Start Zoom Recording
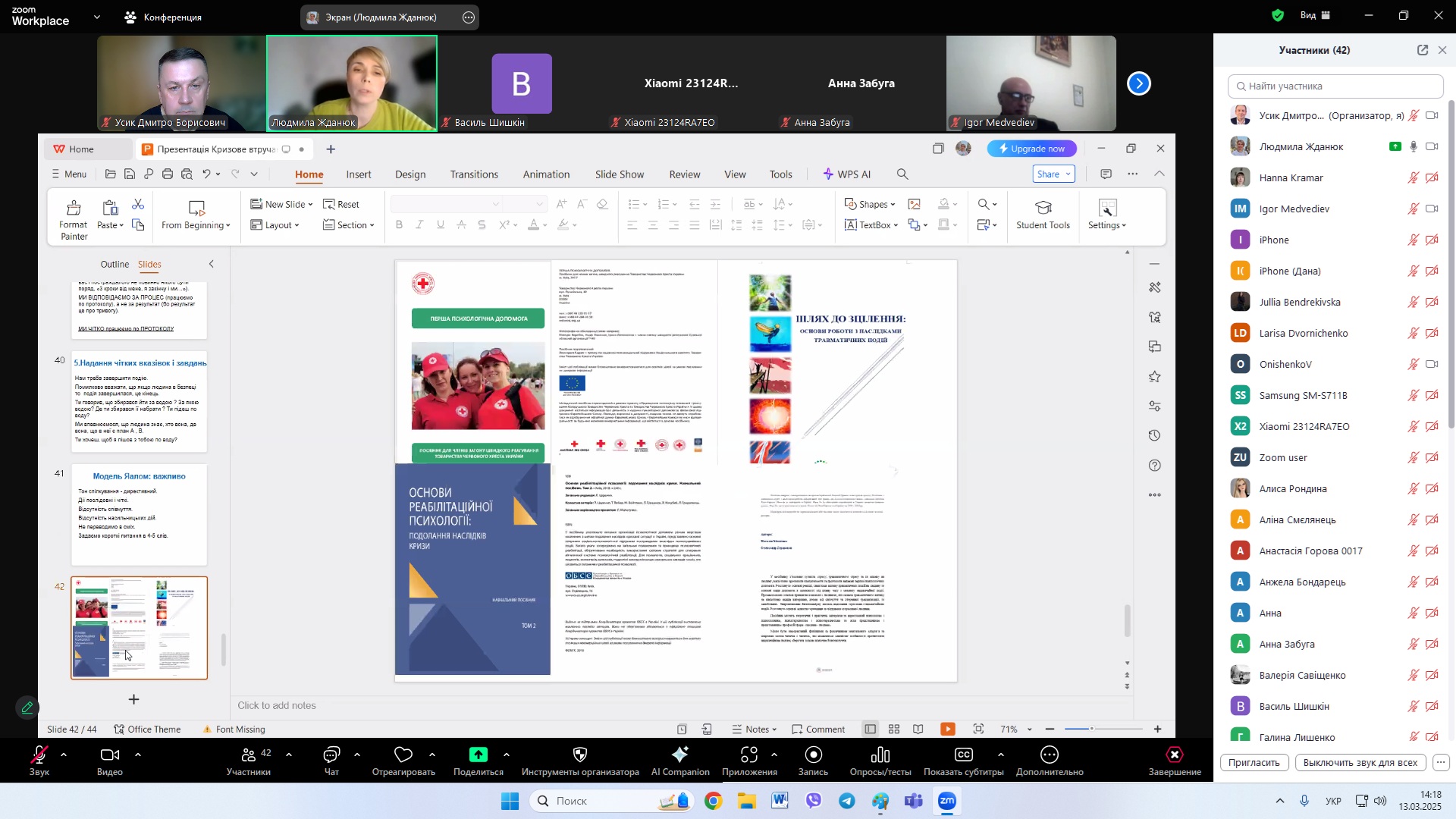This screenshot has height=819, width=1456. [813, 761]
